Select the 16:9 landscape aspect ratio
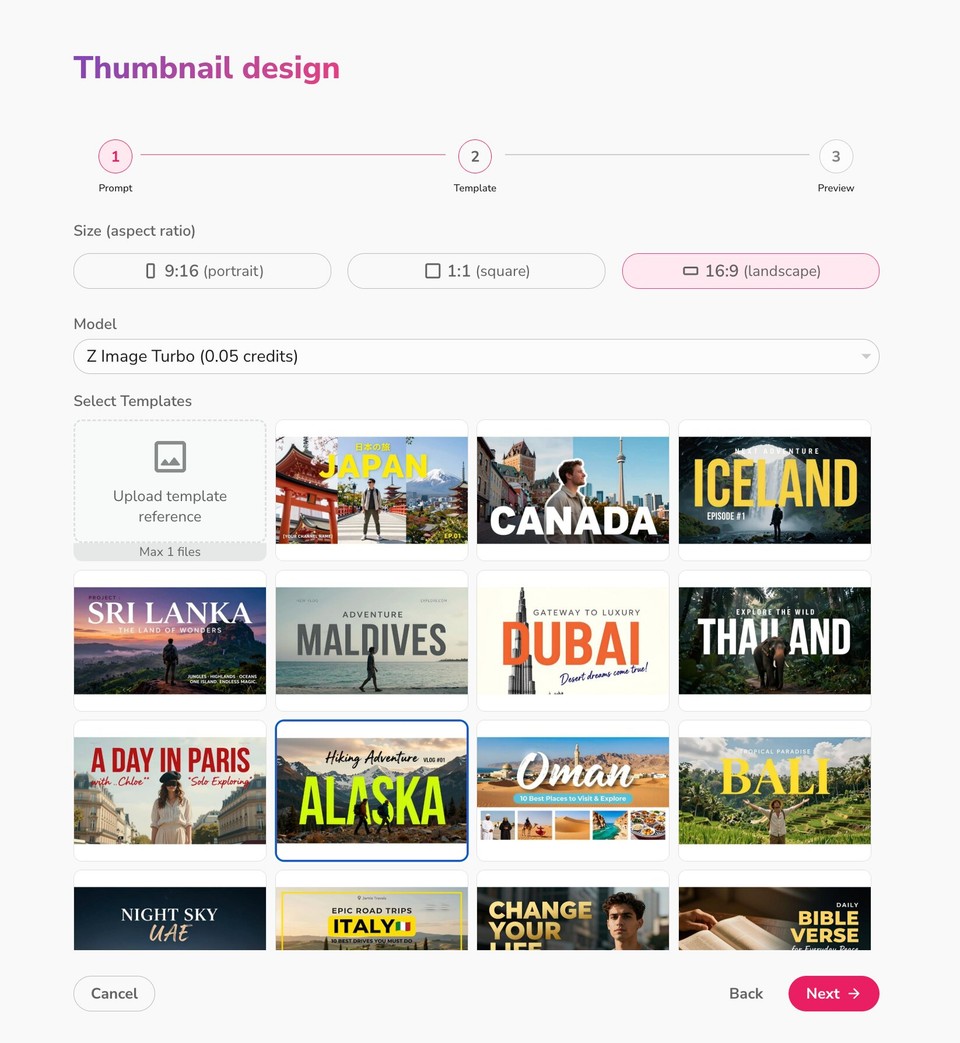 tap(750, 270)
